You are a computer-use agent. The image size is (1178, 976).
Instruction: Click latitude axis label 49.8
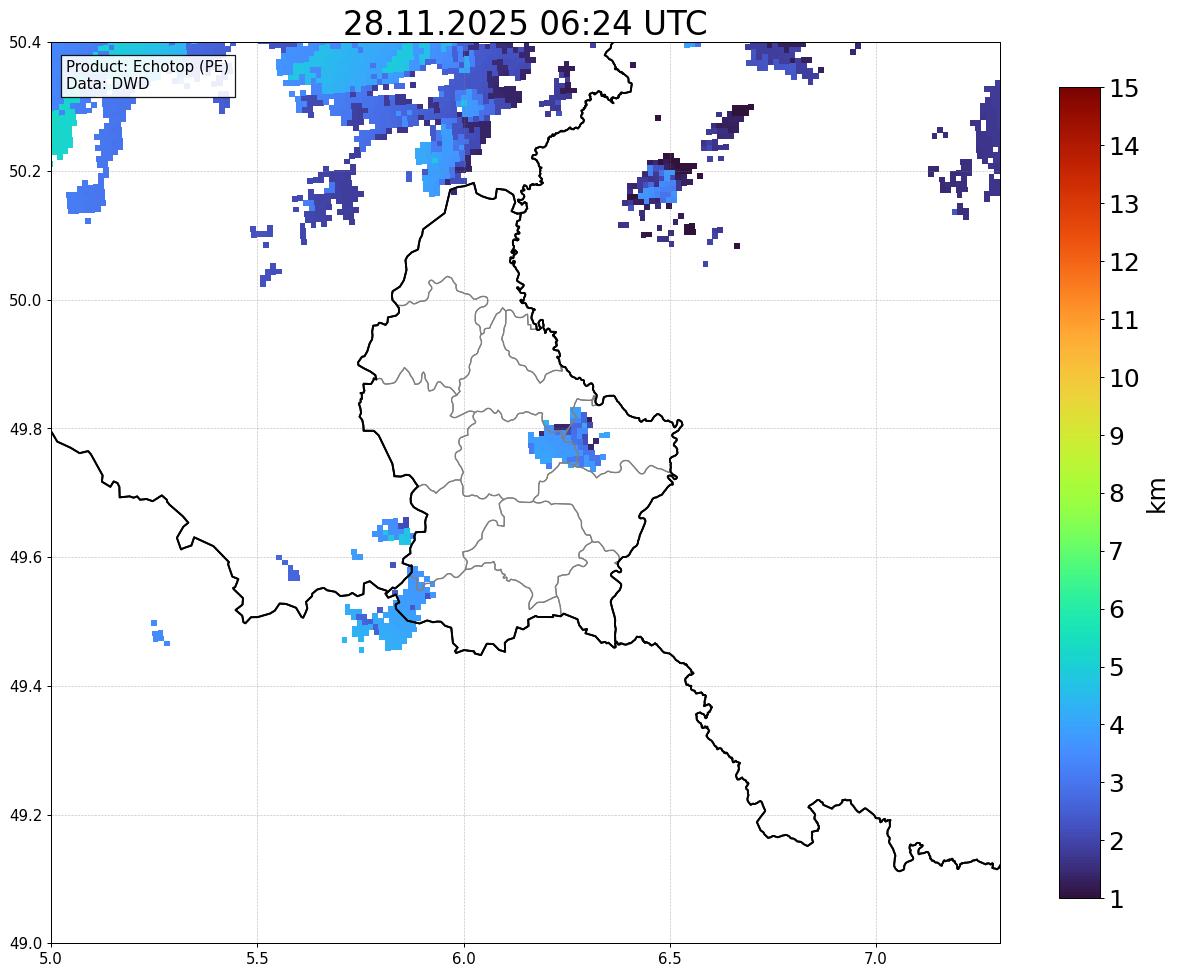click(x=26, y=429)
